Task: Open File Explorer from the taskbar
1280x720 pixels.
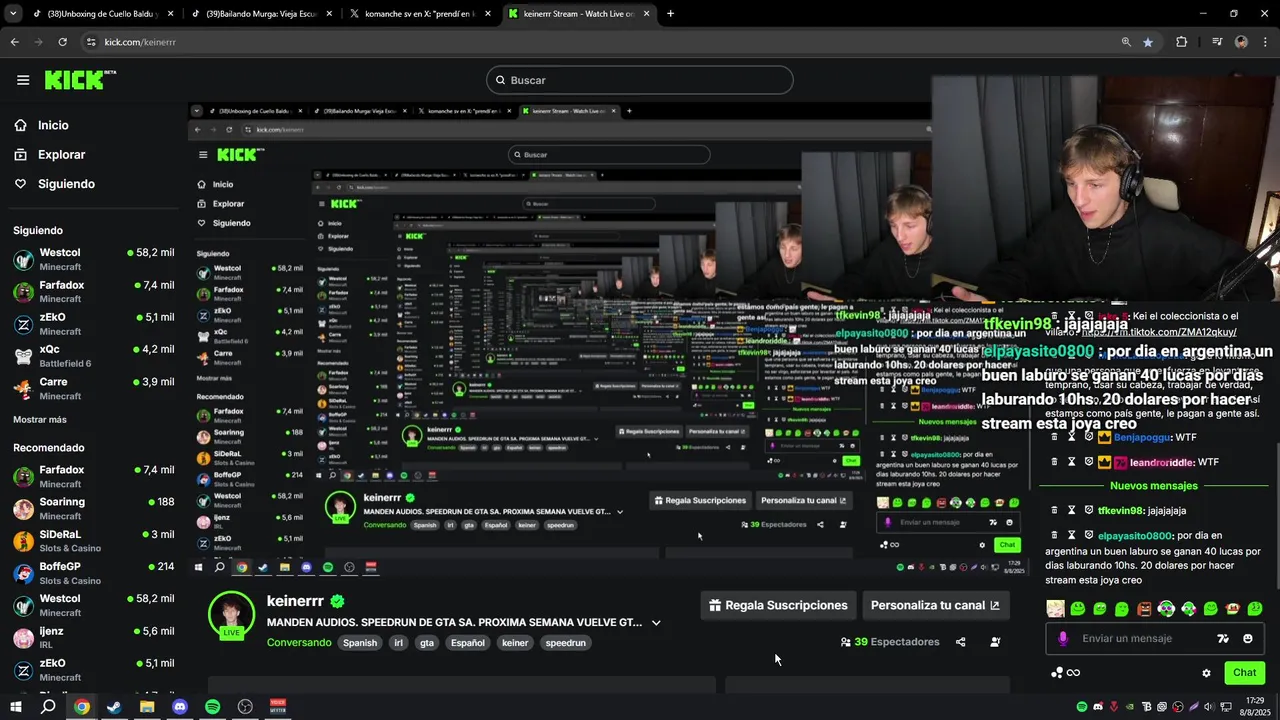Action: point(147,707)
